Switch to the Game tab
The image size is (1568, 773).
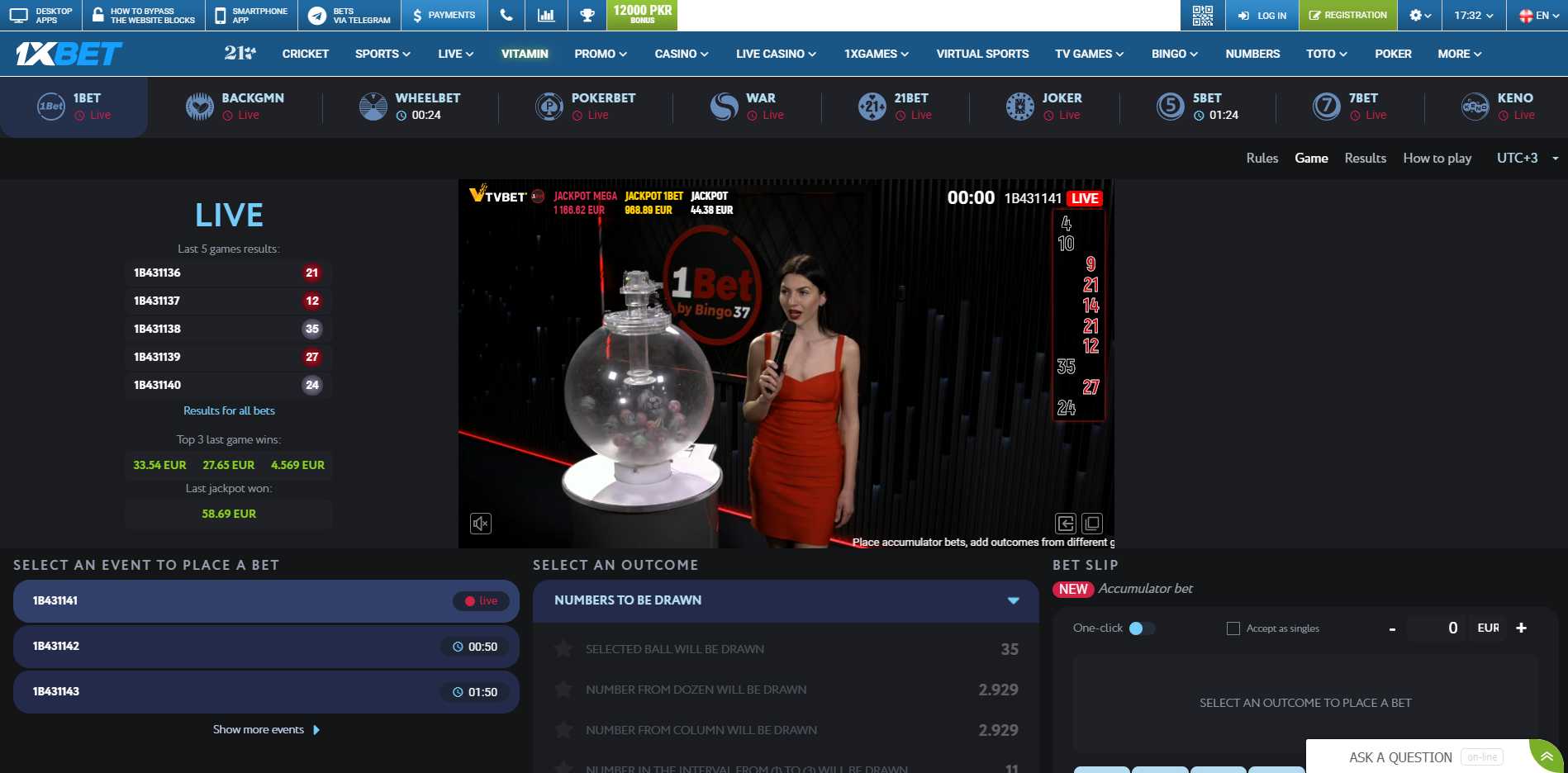tap(1311, 158)
